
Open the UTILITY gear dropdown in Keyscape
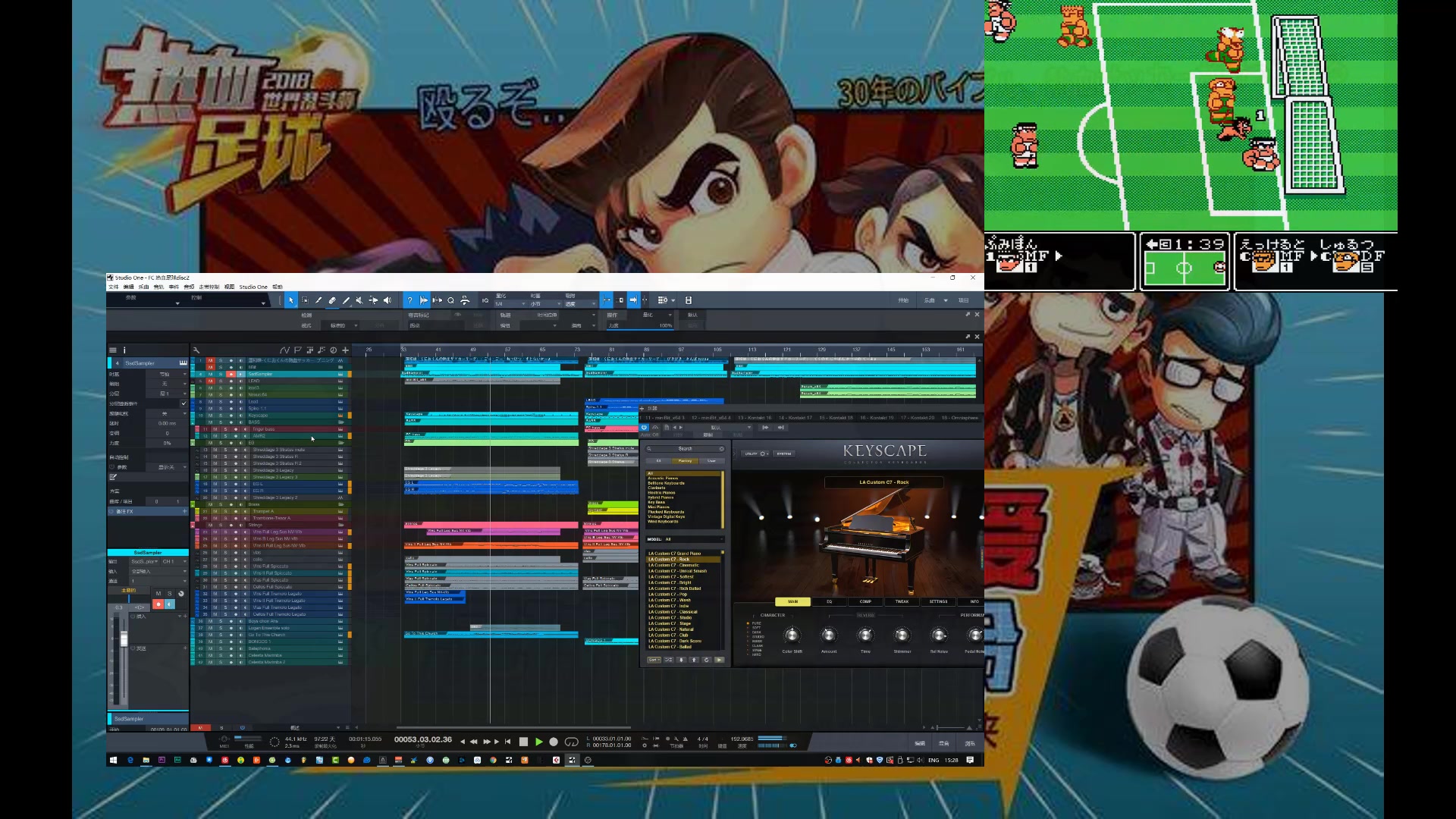click(x=756, y=453)
